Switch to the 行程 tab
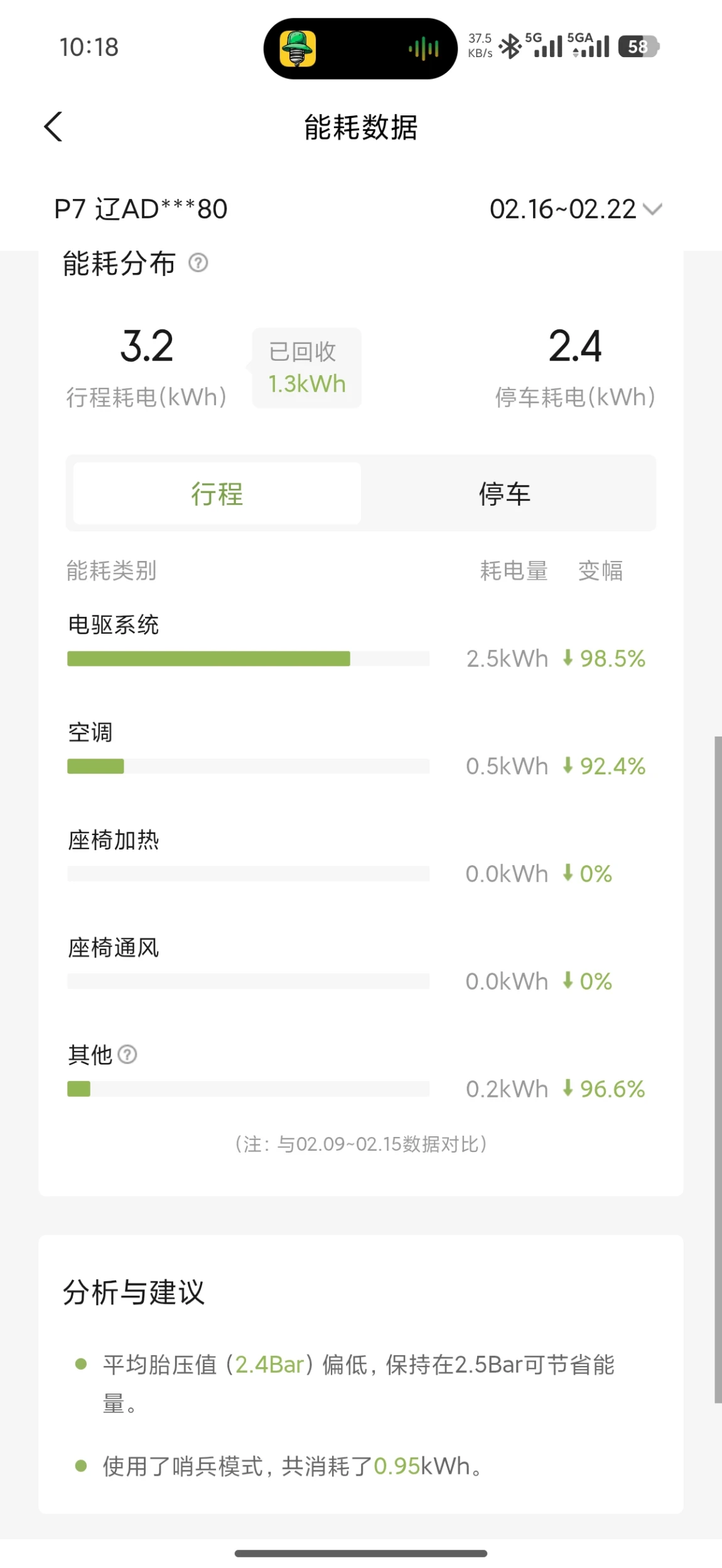Viewport: 722px width, 1568px height. (x=217, y=494)
